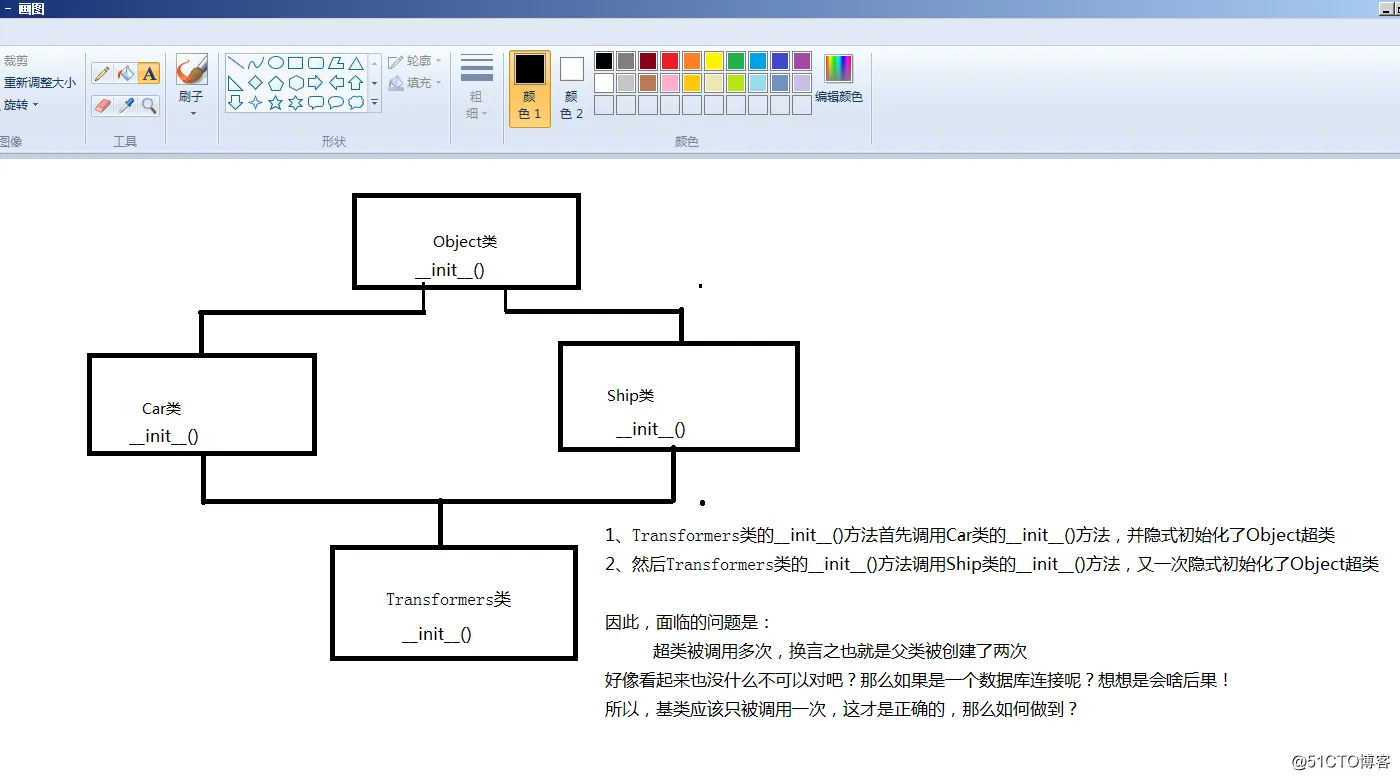1400x780 pixels.
Task: Pick the purple palette swatch
Action: click(802, 61)
